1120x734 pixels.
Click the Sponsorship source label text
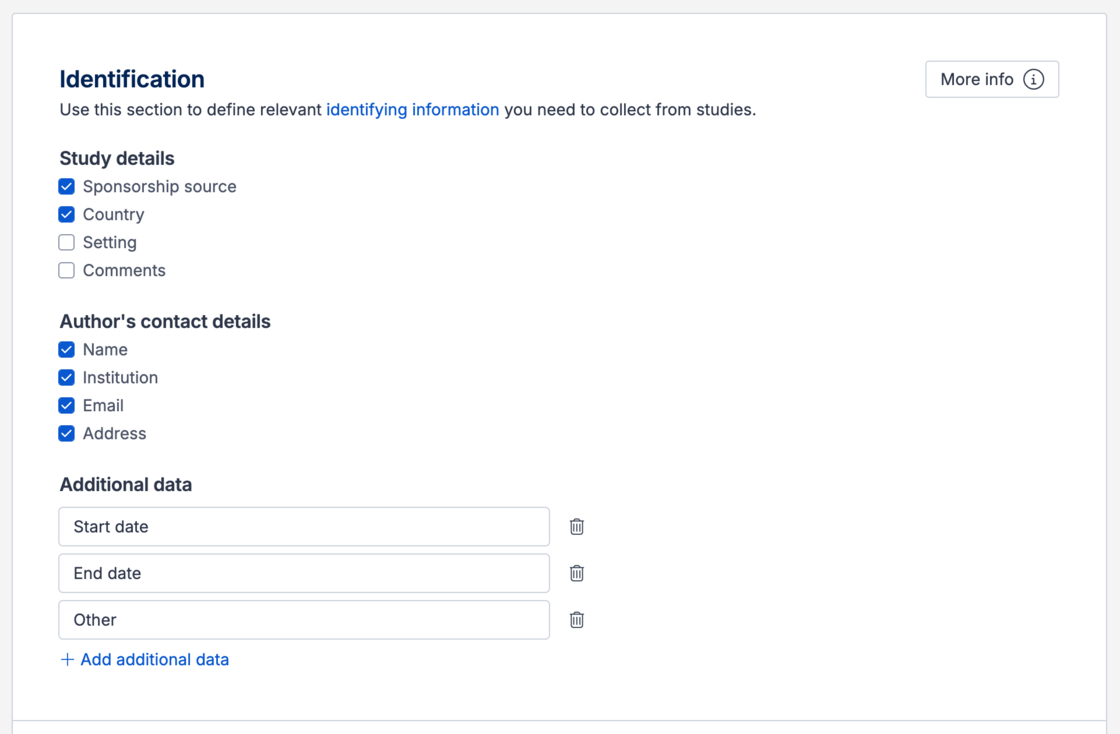pos(159,186)
